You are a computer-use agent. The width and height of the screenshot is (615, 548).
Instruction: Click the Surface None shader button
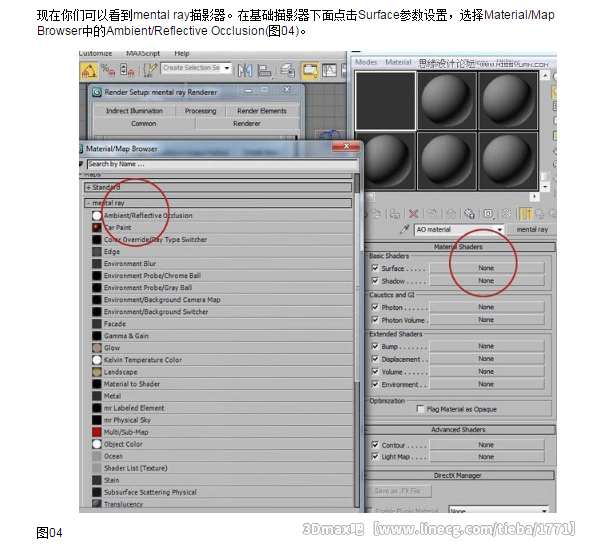[486, 268]
